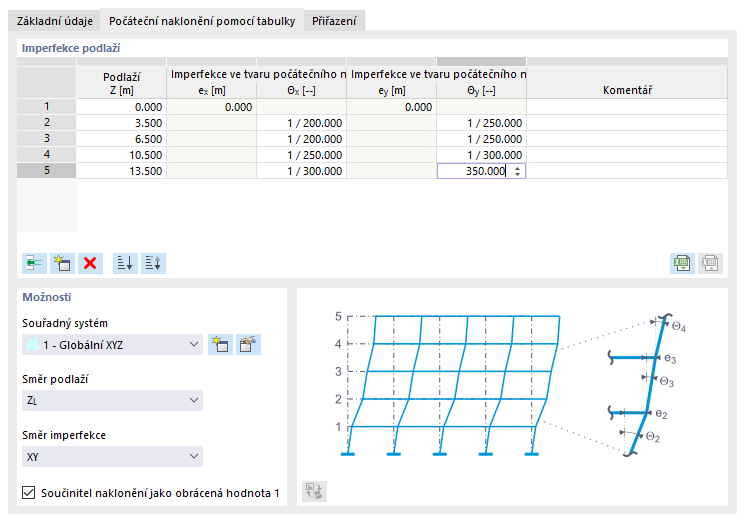Delete the selected row with red X

[91, 263]
